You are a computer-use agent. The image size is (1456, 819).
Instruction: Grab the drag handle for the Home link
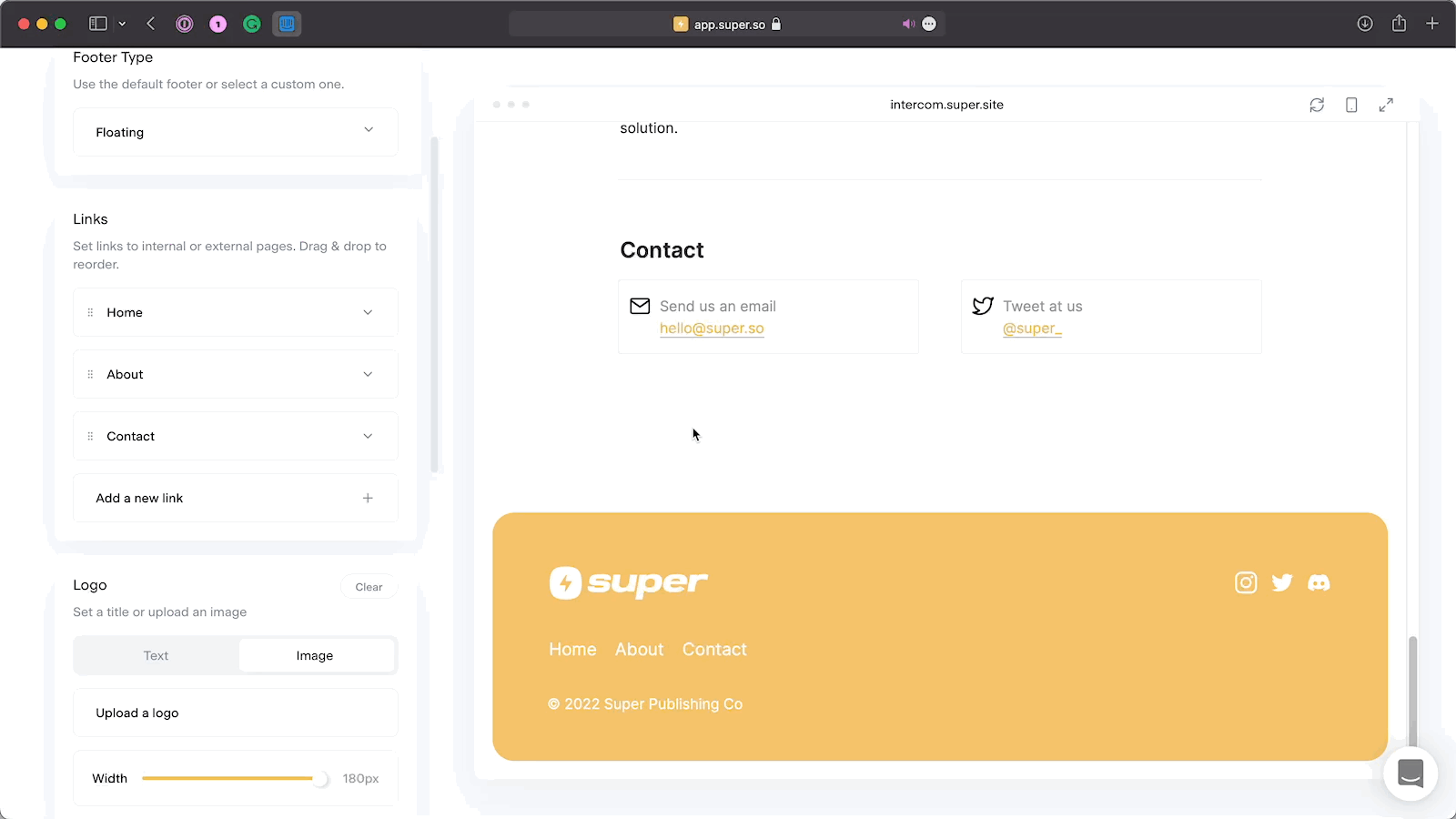90,312
